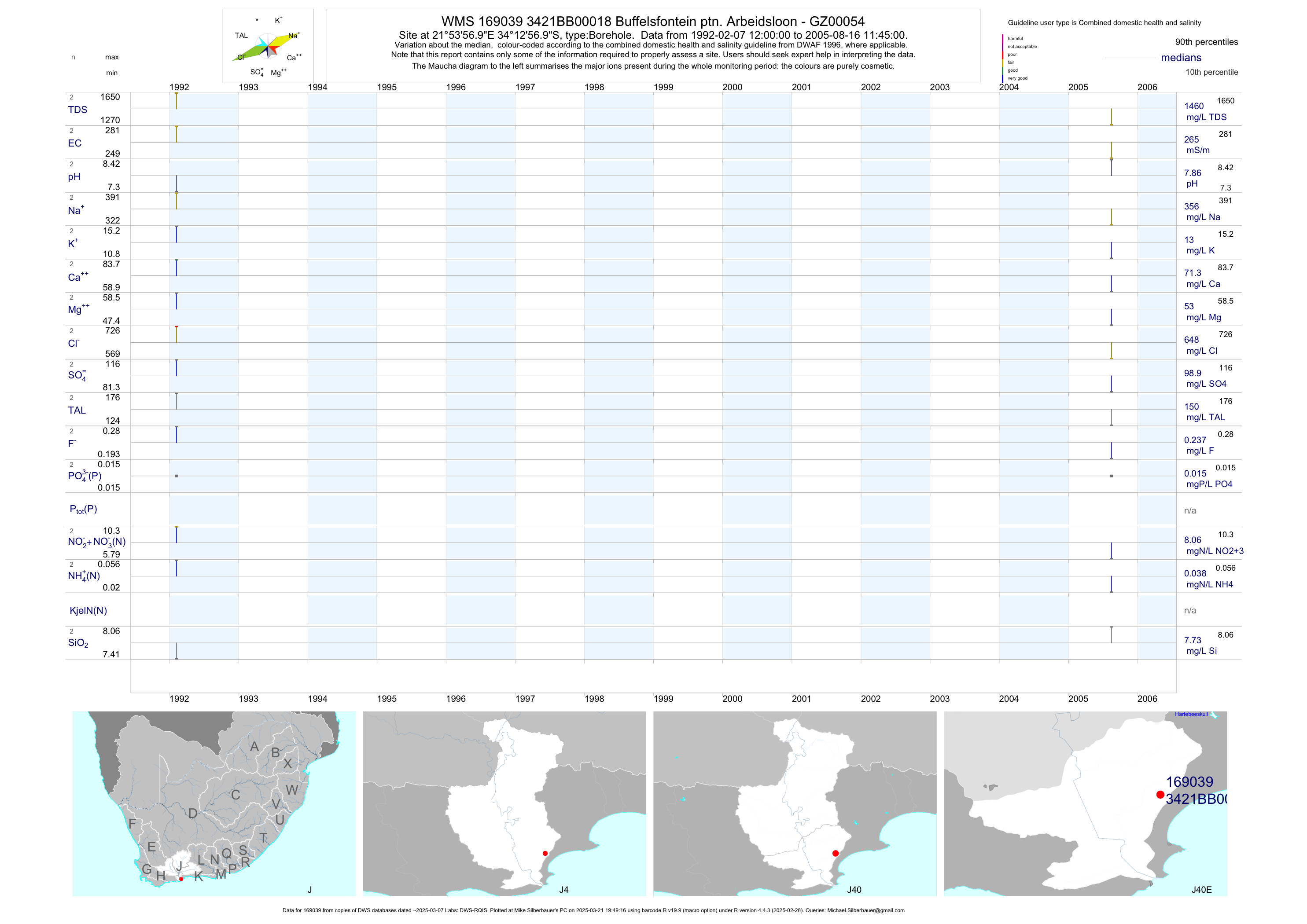Screen dimensions: 1307x924
Task: Click the KjelN(N) row label
Action: pyautogui.click(x=88, y=611)
